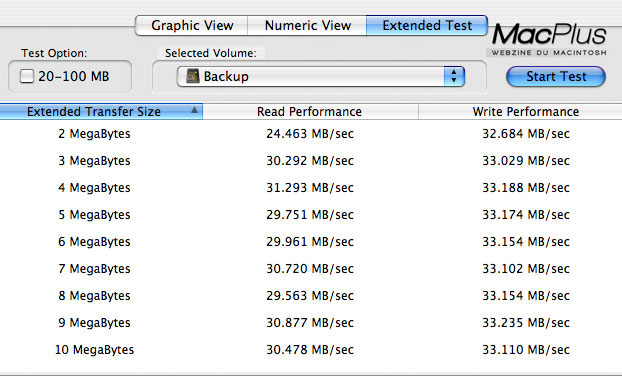Select the 7 MegaBytes transfer row
622x376 pixels.
pos(311,269)
